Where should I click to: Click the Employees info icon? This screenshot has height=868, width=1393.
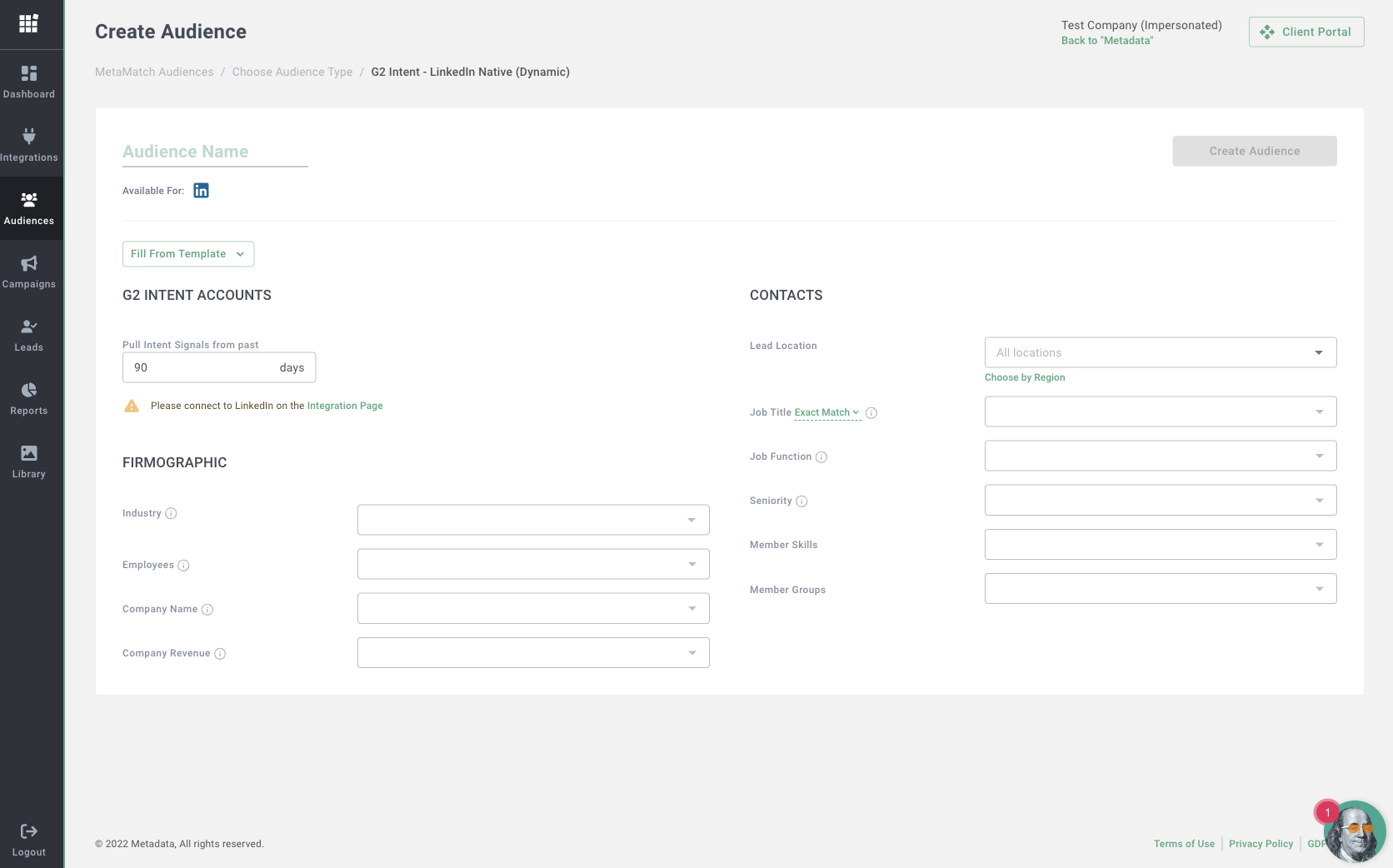(x=183, y=566)
